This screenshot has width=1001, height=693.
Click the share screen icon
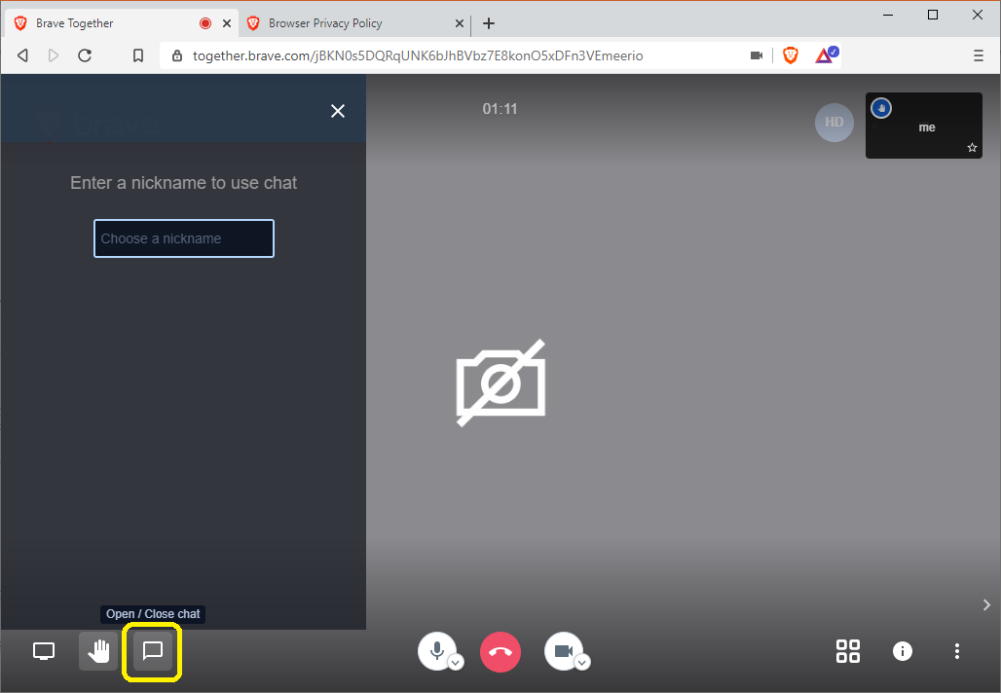pyautogui.click(x=44, y=652)
